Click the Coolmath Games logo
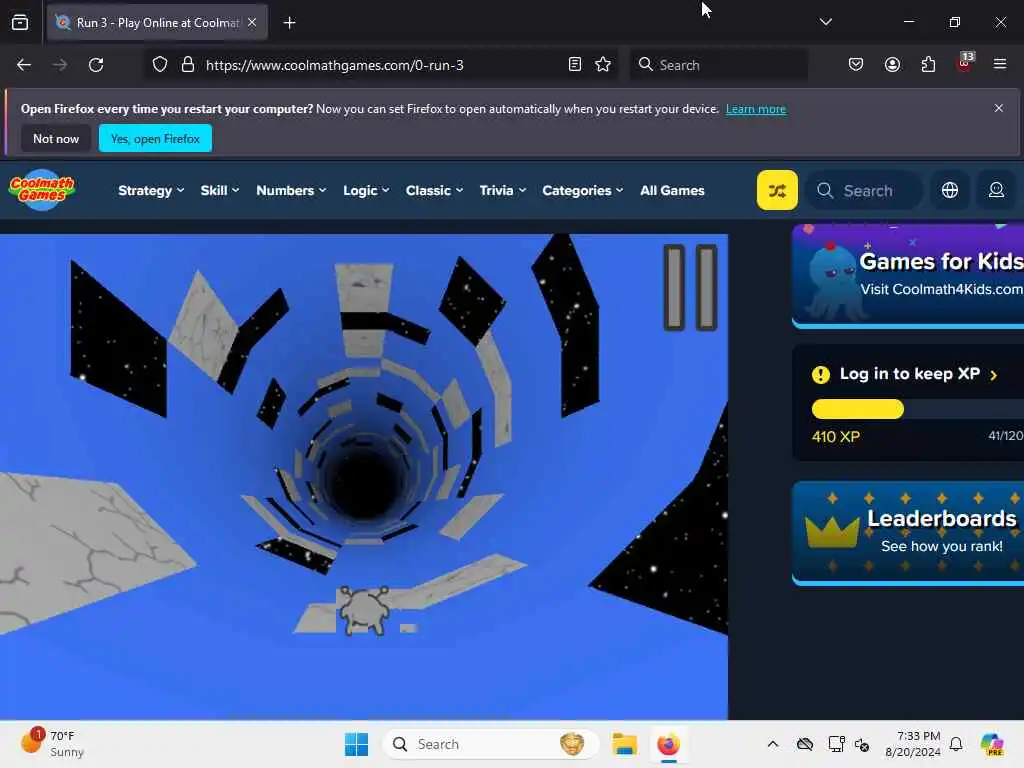 pos(42,190)
